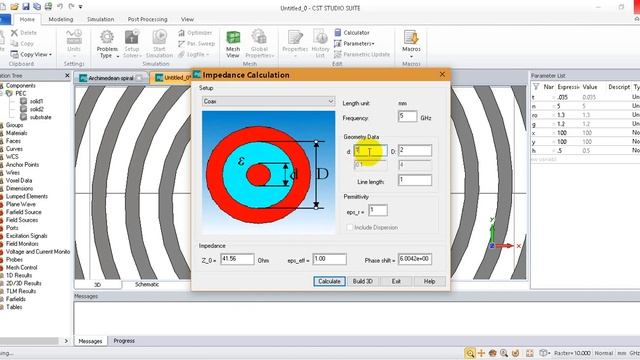Click the Save icon in quick access toolbar
The width and height of the screenshot is (640, 360).
click(x=26, y=7)
